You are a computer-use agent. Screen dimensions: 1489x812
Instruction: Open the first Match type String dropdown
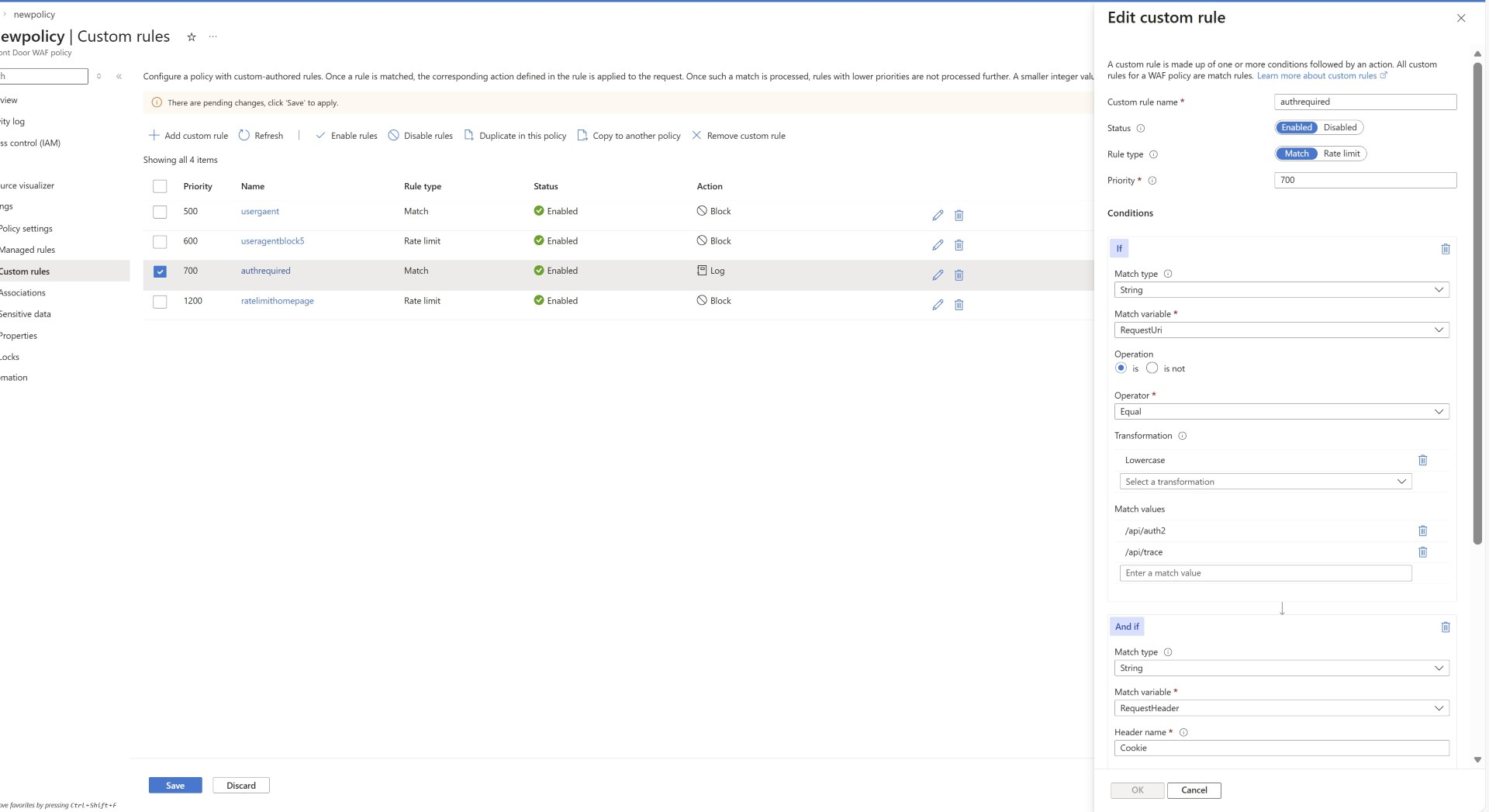click(1282, 290)
